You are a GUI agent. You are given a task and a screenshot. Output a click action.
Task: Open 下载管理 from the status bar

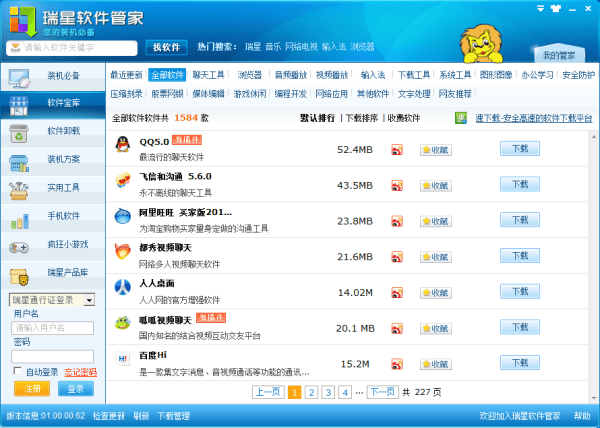point(174,416)
